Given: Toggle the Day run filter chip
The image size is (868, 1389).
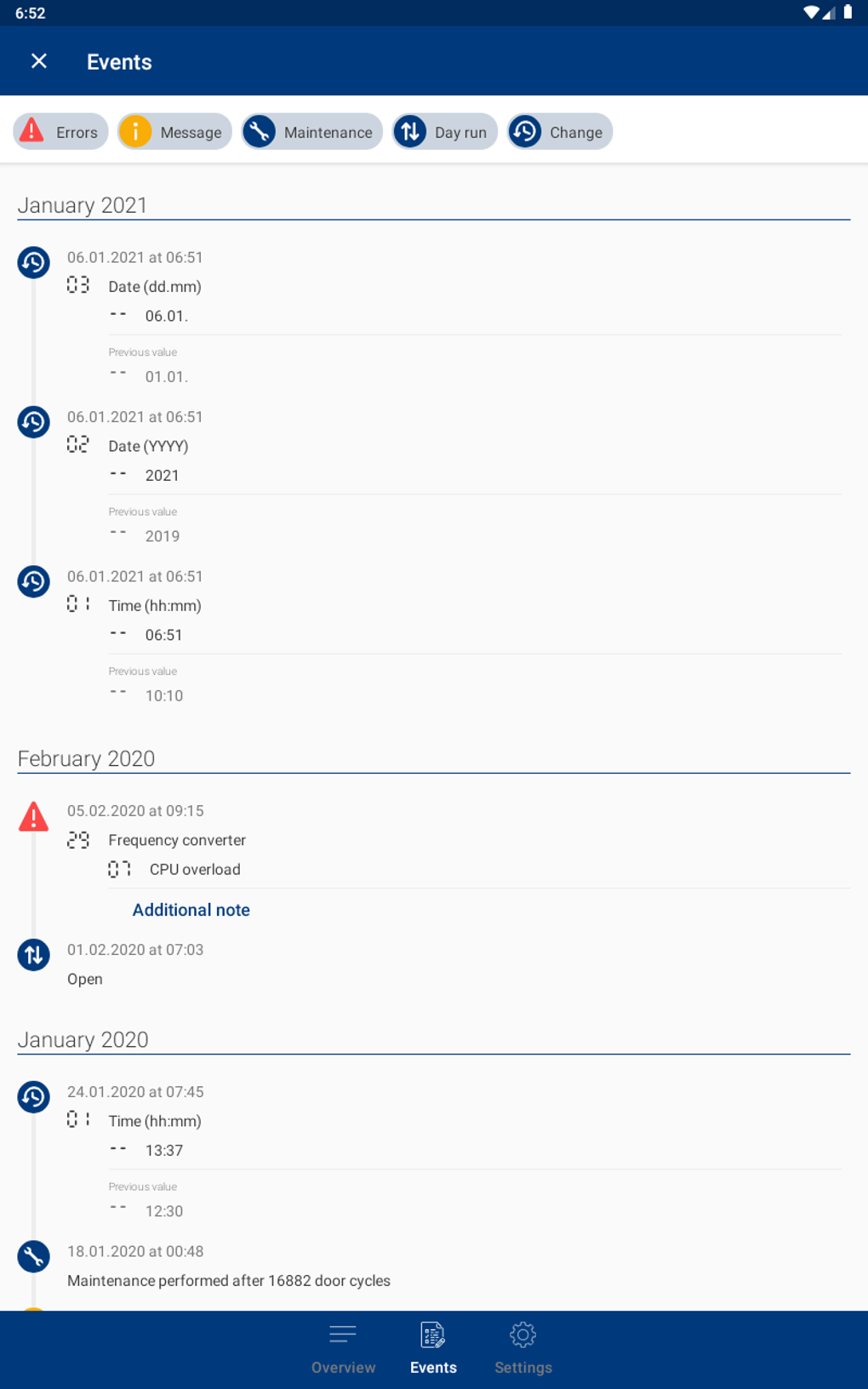Looking at the screenshot, I should pyautogui.click(x=445, y=132).
